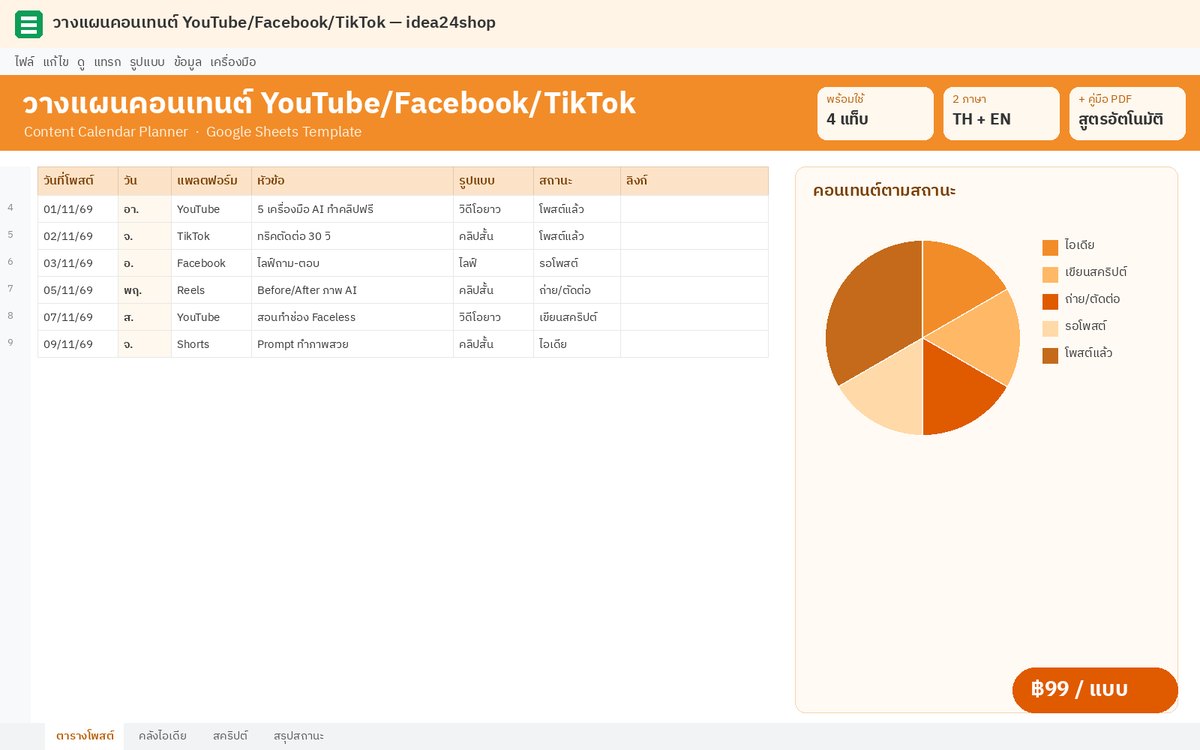
Task: Click status cell เขียนสคริปต์ in YouTube row
Action: (x=577, y=317)
